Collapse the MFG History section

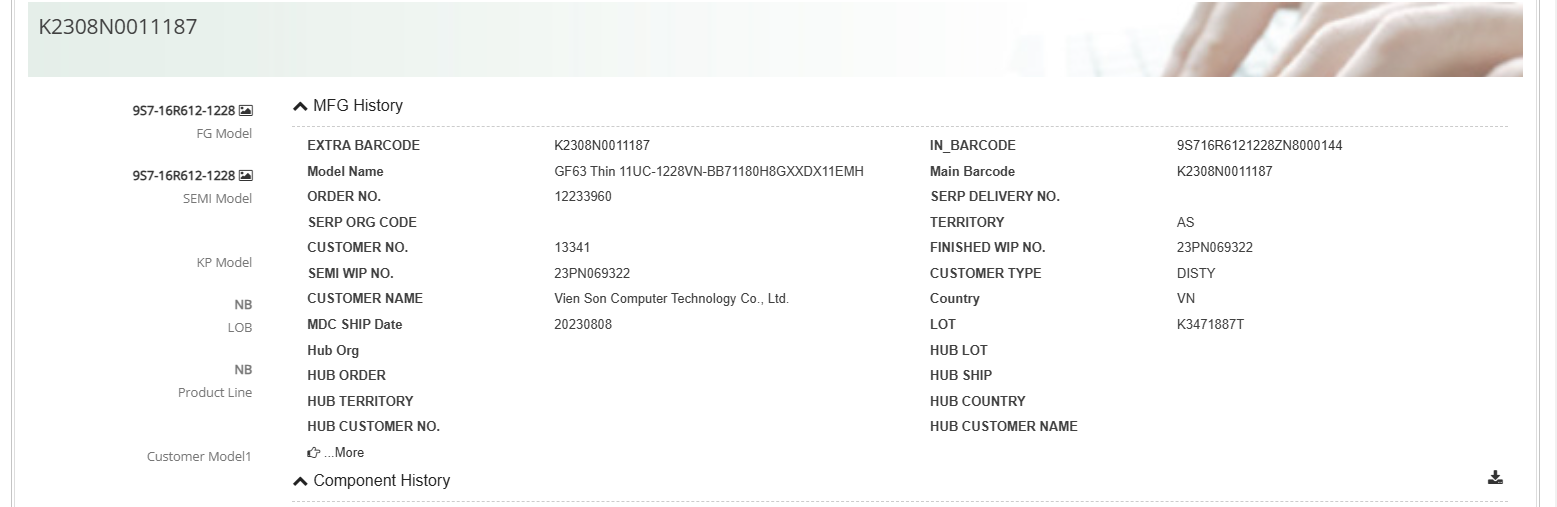pyautogui.click(x=301, y=106)
